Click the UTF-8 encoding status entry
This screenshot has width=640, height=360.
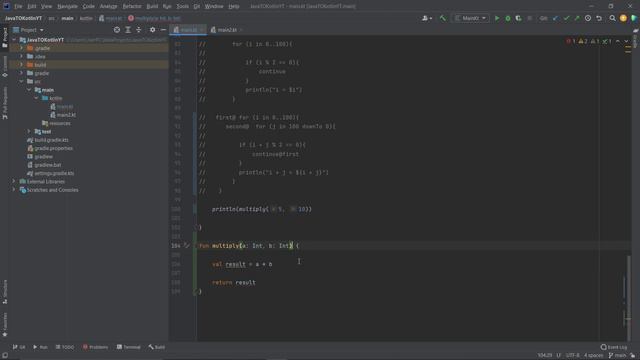click(x=573, y=356)
